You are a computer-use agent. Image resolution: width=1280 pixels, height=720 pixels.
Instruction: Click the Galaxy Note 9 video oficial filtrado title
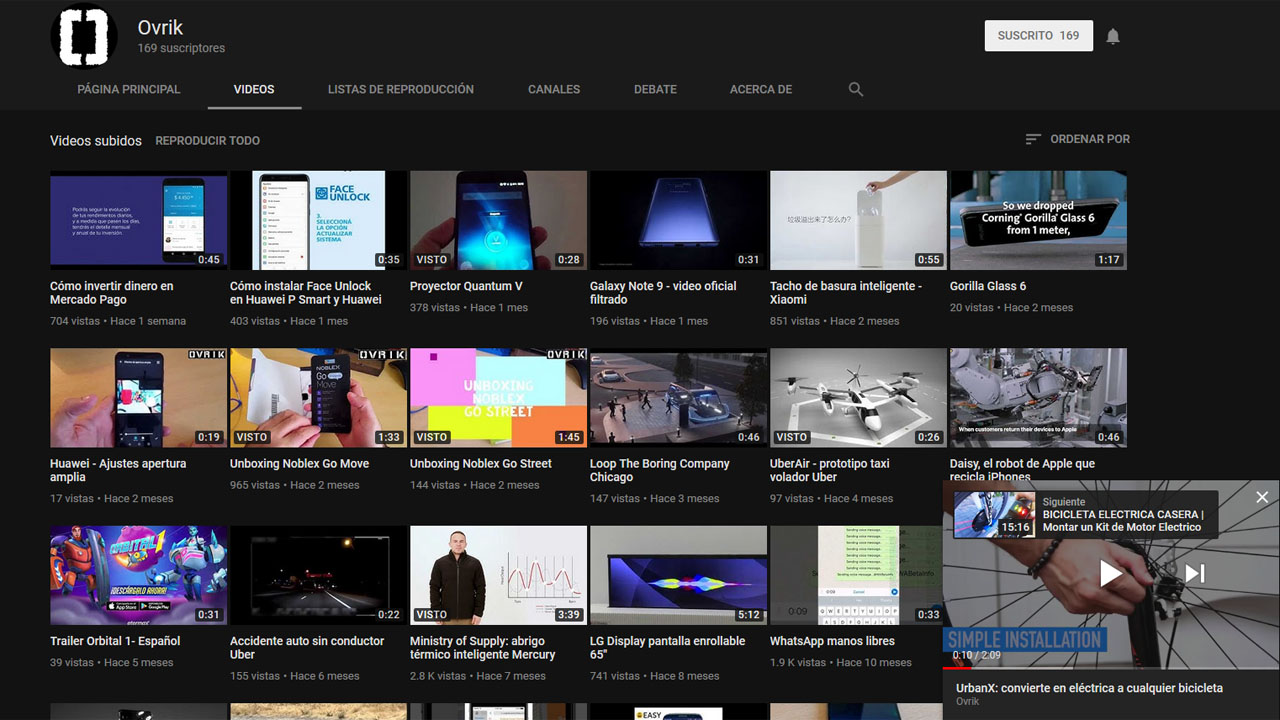(663, 293)
